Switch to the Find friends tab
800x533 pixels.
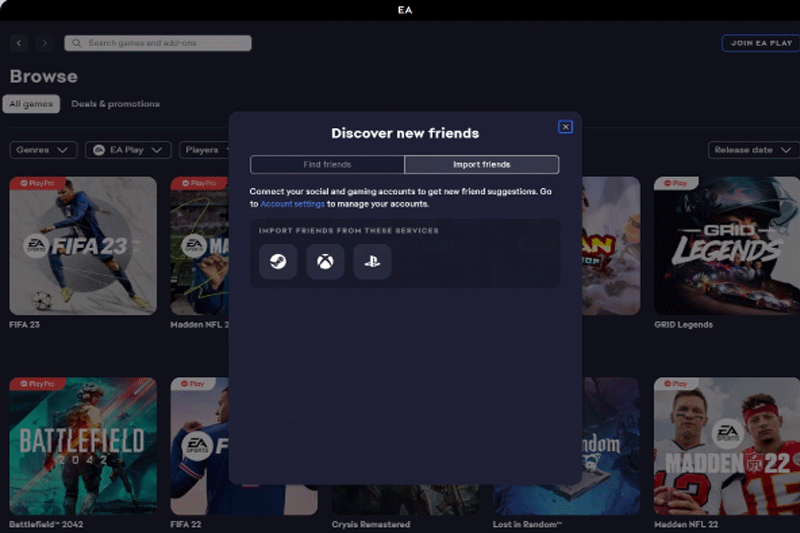coord(327,165)
